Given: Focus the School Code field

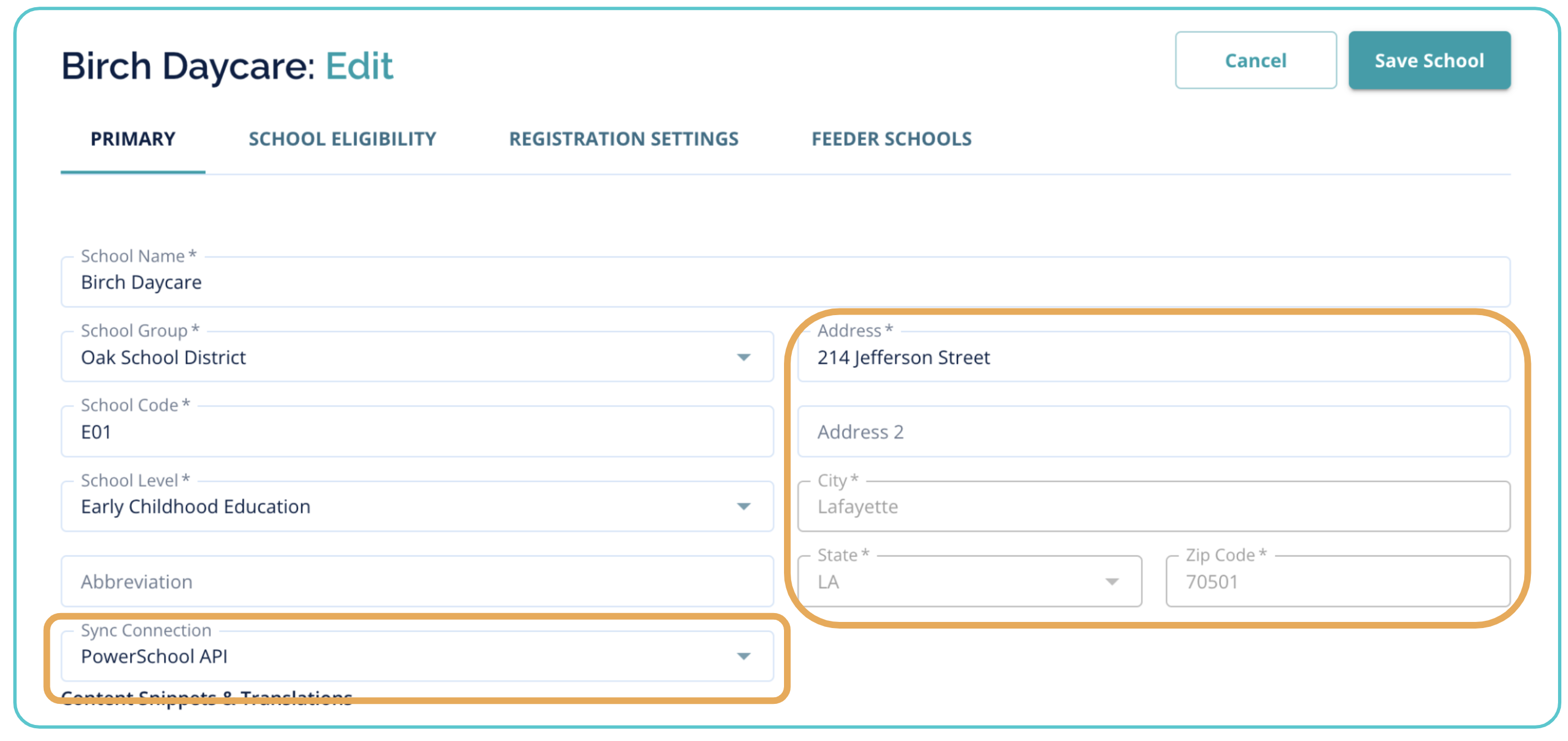Looking at the screenshot, I should click(x=416, y=433).
